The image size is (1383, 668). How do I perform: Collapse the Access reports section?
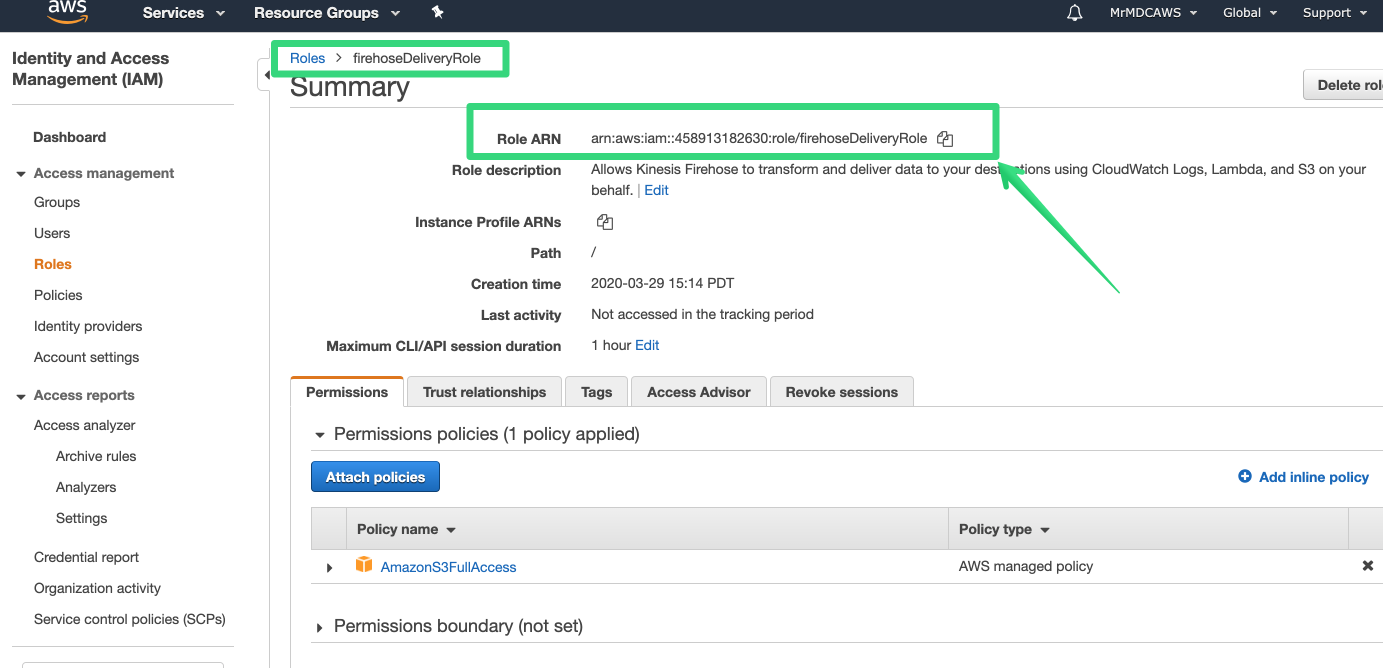click(x=21, y=396)
